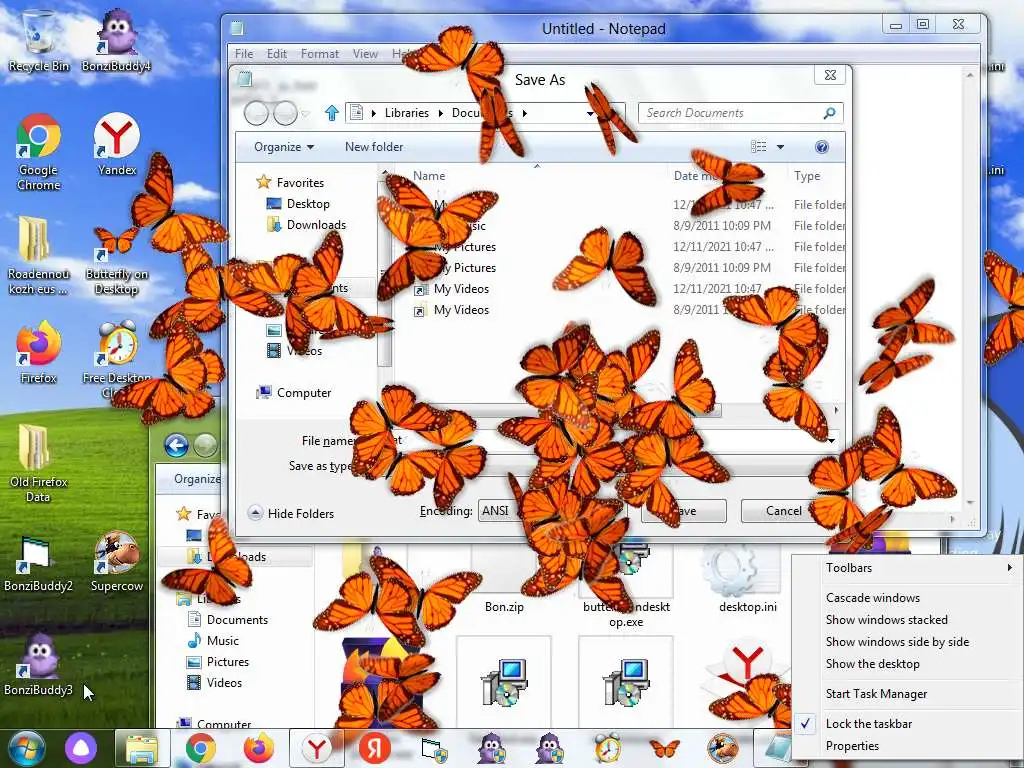The width and height of the screenshot is (1024, 768).
Task: Select the Bon.zip file in Explorer
Action: click(x=504, y=581)
